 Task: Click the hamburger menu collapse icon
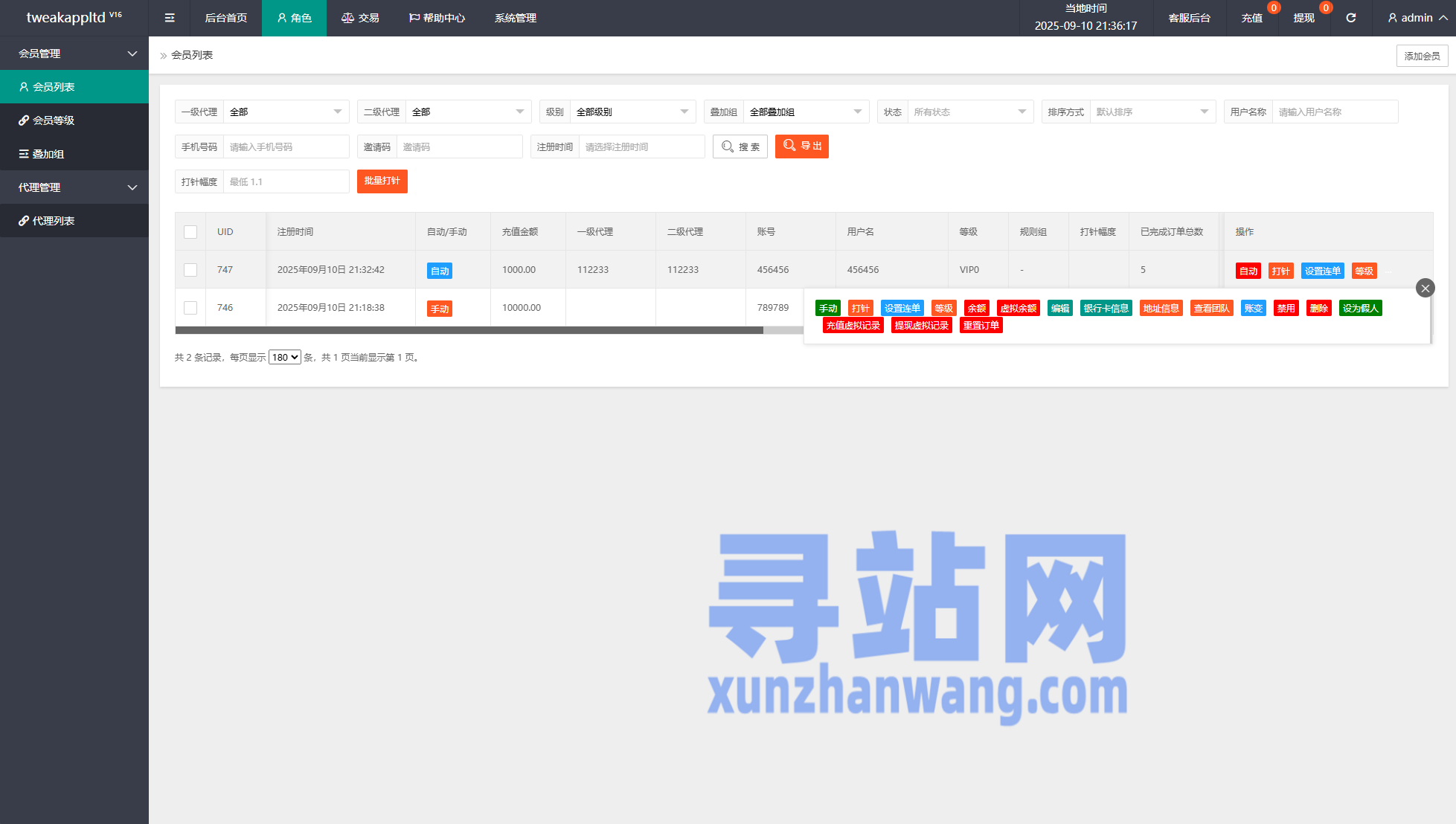tap(170, 18)
